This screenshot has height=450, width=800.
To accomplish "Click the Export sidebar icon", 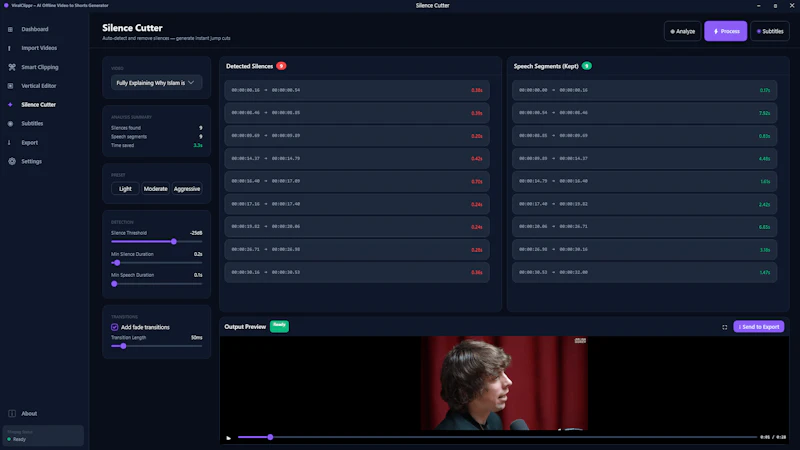I will point(10,142).
